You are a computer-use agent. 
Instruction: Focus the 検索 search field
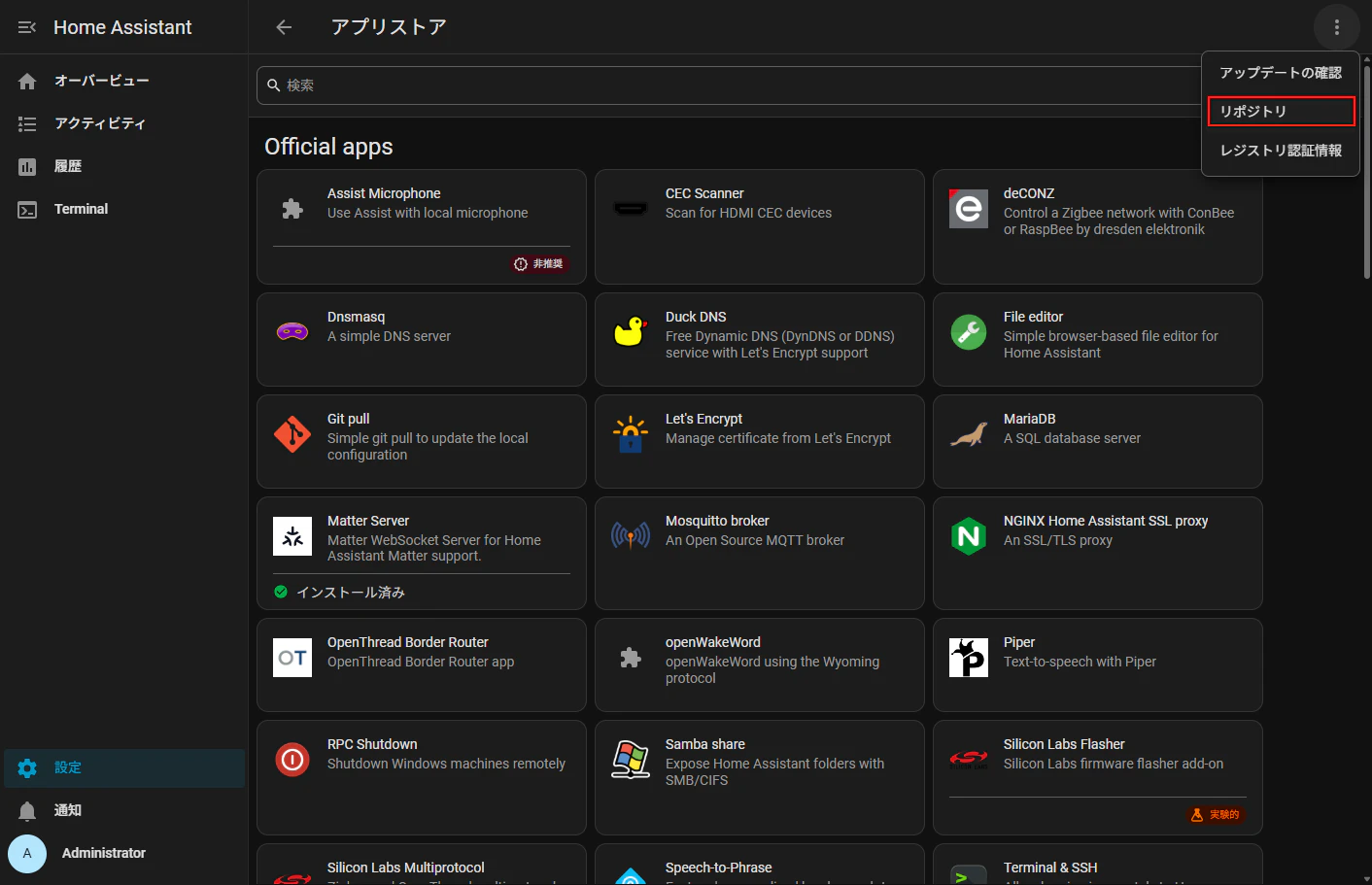point(729,85)
